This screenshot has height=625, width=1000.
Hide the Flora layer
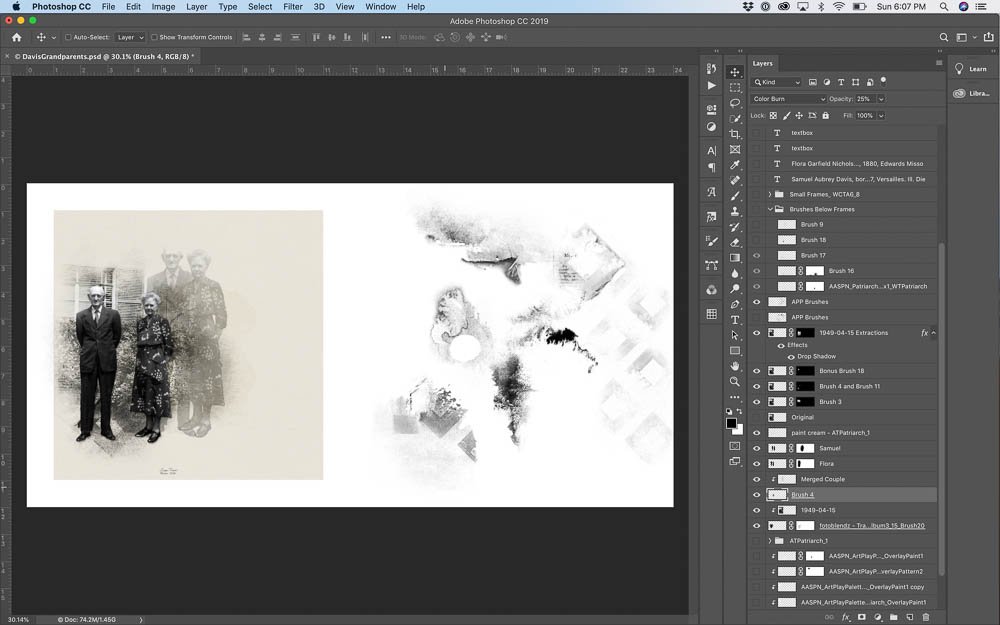(757, 464)
